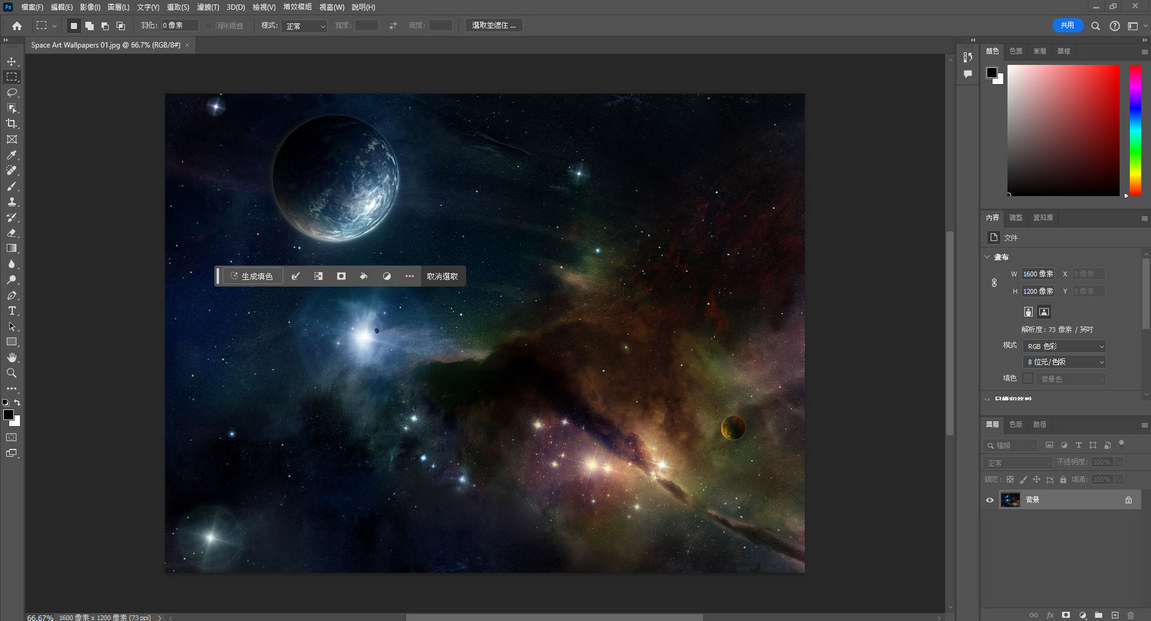Select the Move tool in the toolbar
This screenshot has width=1151, height=621.
pyautogui.click(x=12, y=61)
